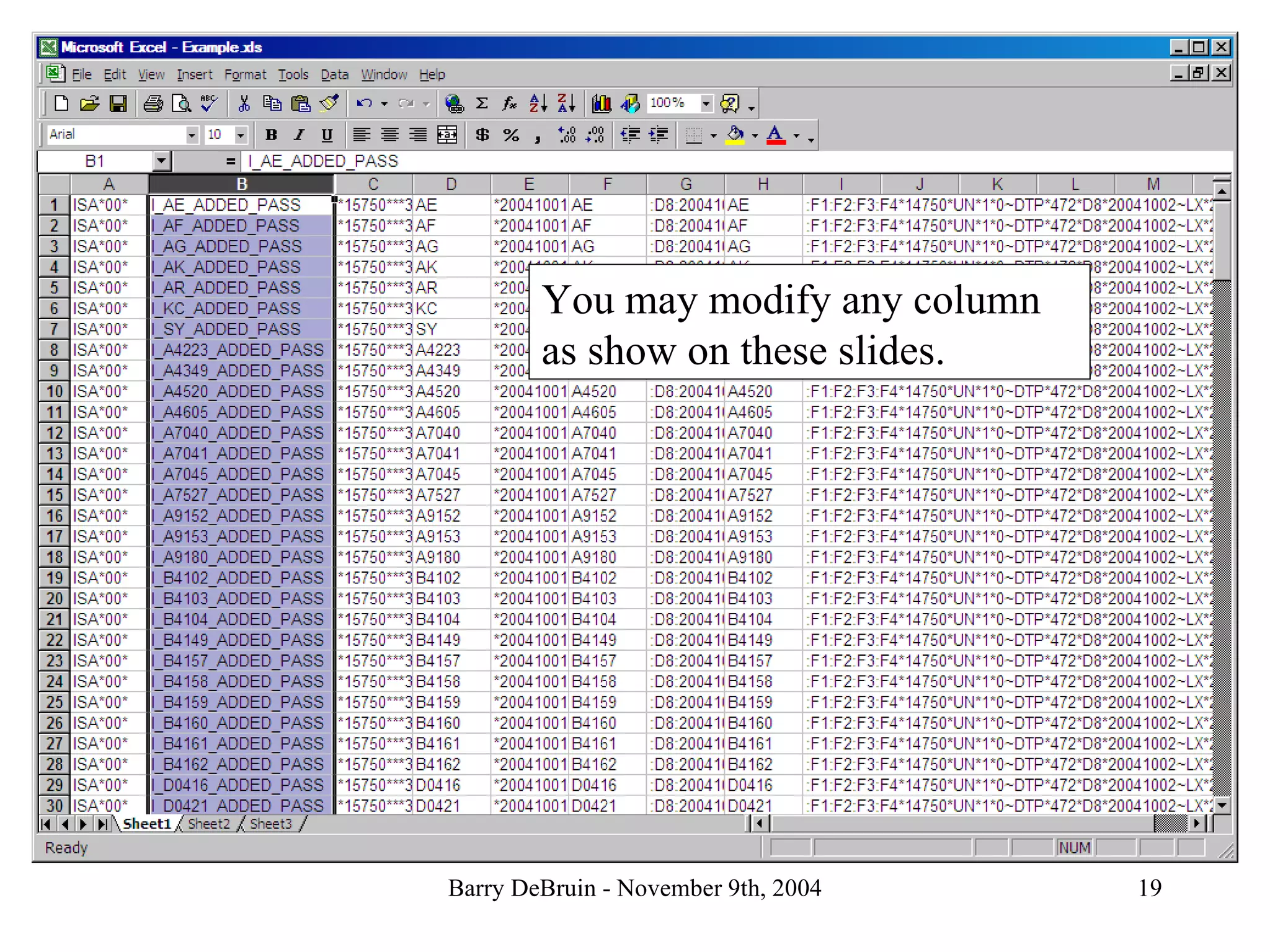Switch to Sheet3 tab
Viewport: 1270px width, 952px height.
pyautogui.click(x=270, y=824)
